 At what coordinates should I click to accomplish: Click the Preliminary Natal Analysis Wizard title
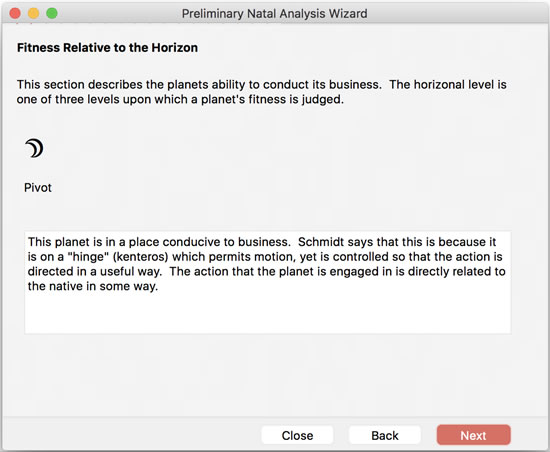[274, 14]
